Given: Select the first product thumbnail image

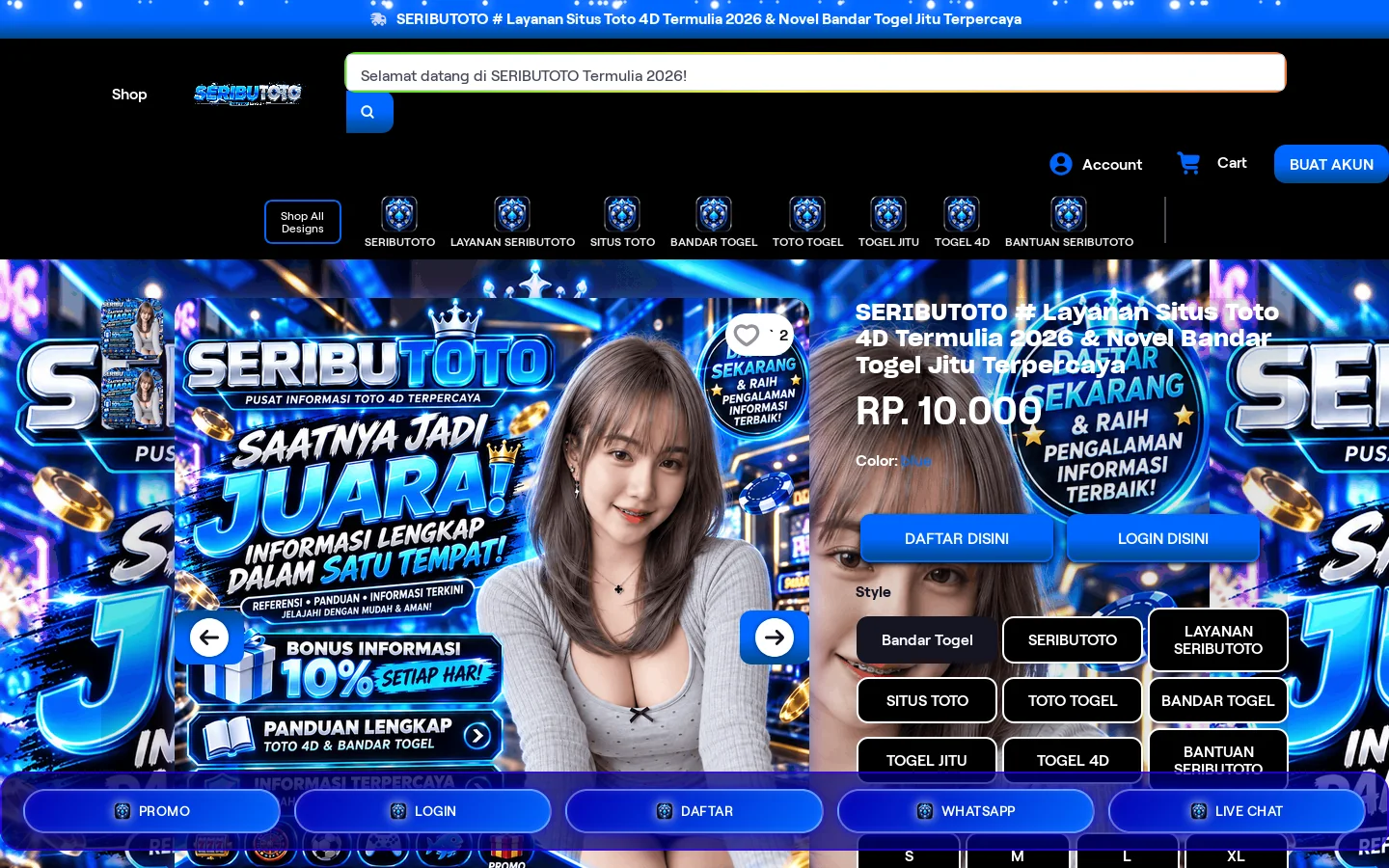Looking at the screenshot, I should point(132,329).
